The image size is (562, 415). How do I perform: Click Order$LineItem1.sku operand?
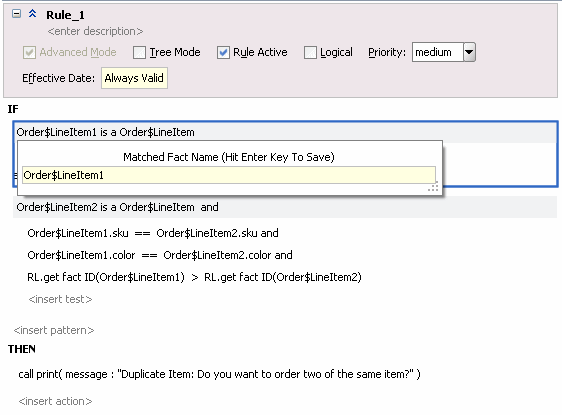tap(78, 233)
